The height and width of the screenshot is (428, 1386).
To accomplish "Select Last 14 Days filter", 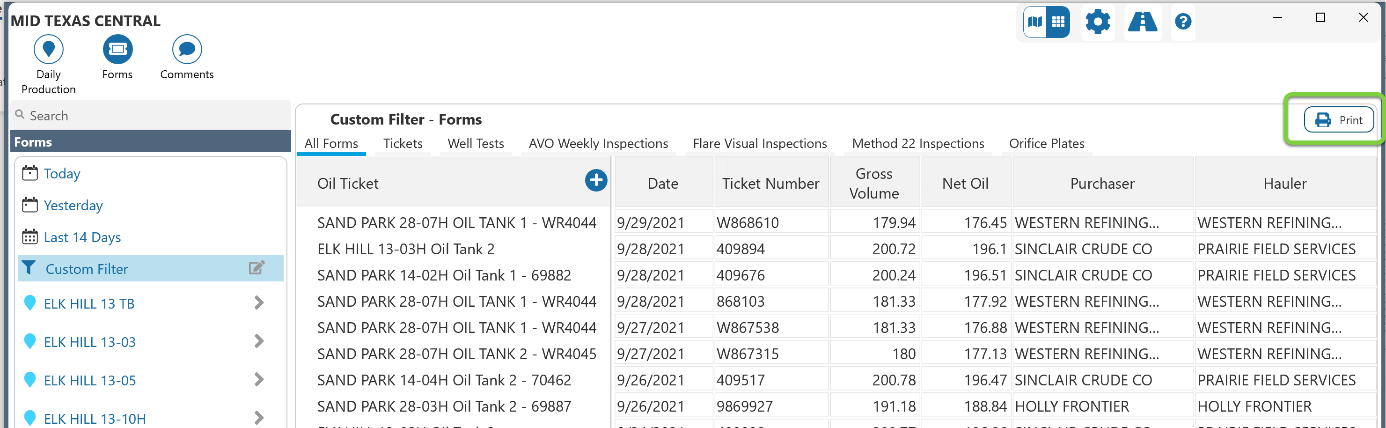I will click(82, 237).
